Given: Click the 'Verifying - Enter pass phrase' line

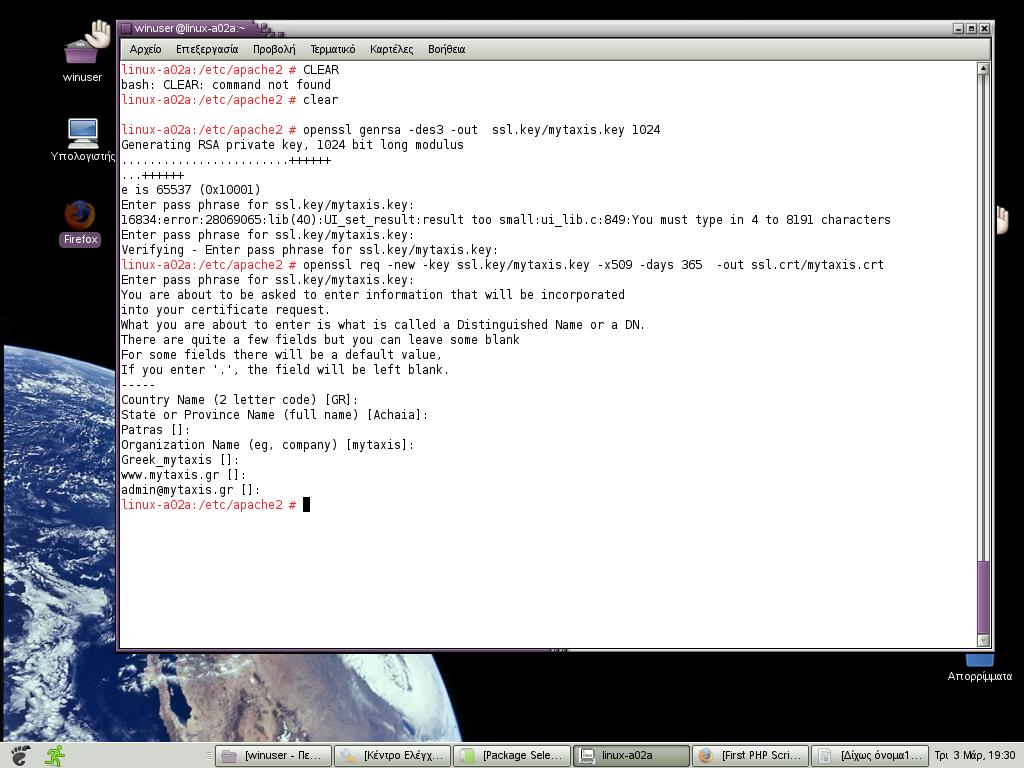Looking at the screenshot, I should (310, 250).
